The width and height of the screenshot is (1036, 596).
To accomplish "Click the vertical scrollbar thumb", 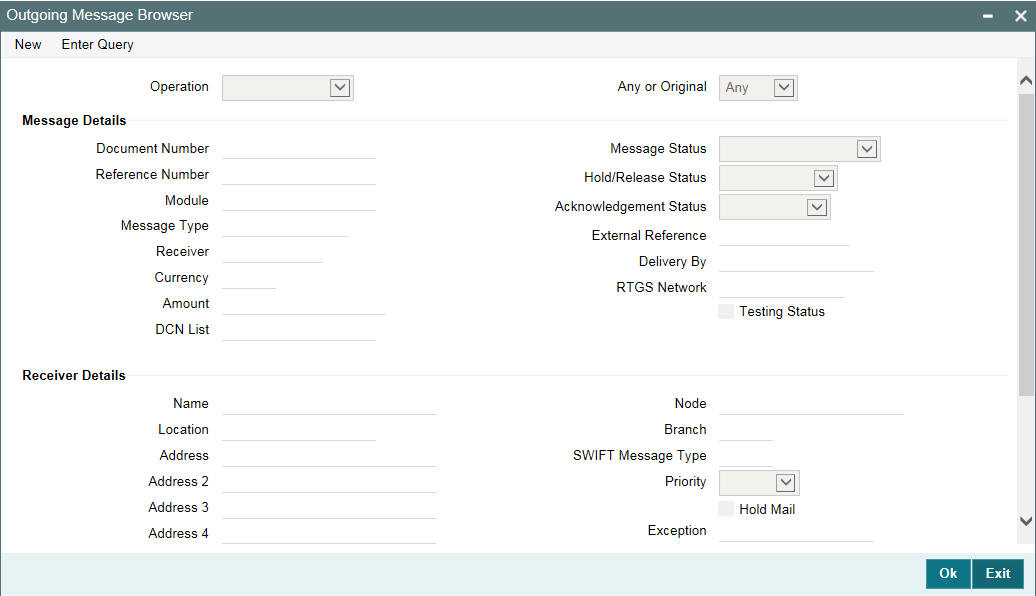I will click(x=1026, y=244).
